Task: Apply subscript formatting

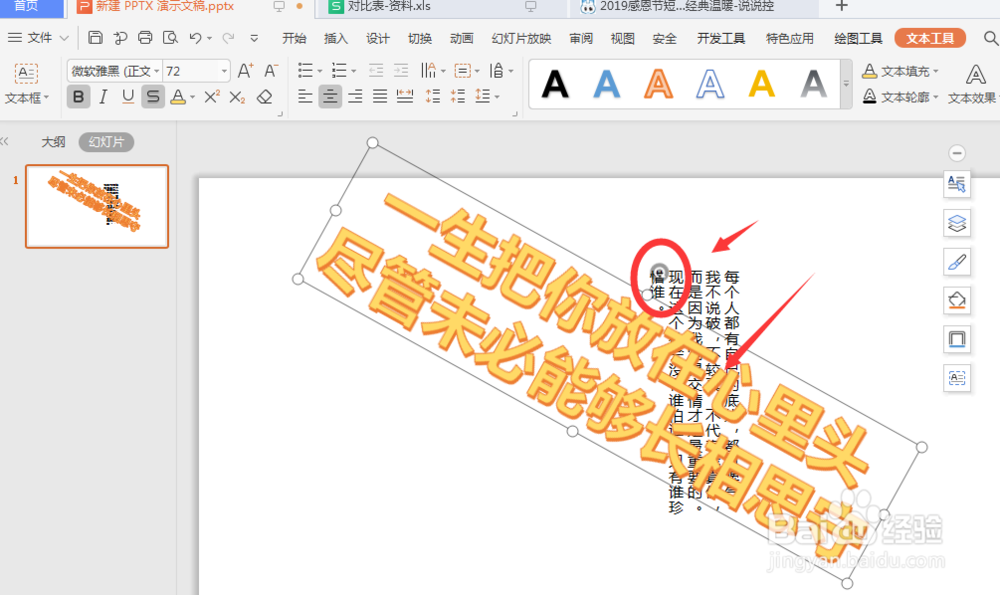Action: click(237, 97)
